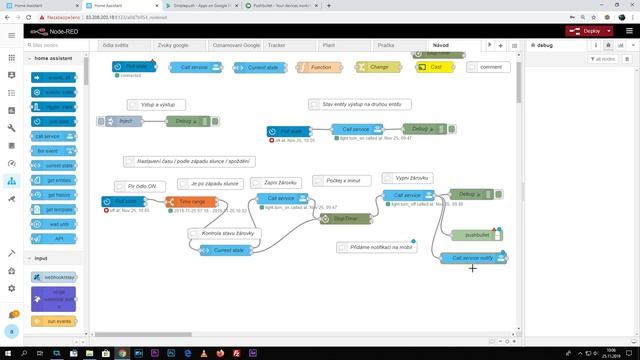Toggle Debug node output after Inject

(215, 121)
